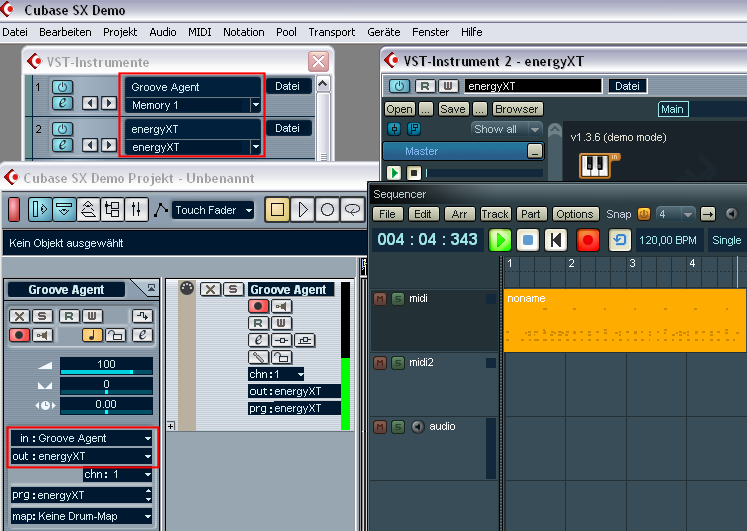Screen dimensions: 747x531
Task: Click energyXT program name field
Action: point(533,86)
